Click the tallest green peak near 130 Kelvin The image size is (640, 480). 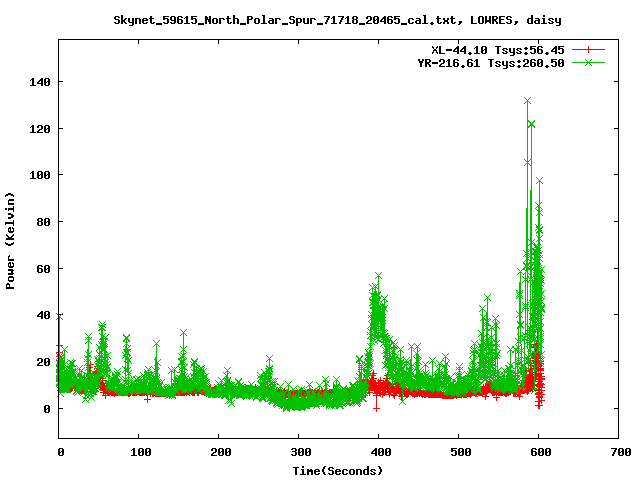click(527, 101)
